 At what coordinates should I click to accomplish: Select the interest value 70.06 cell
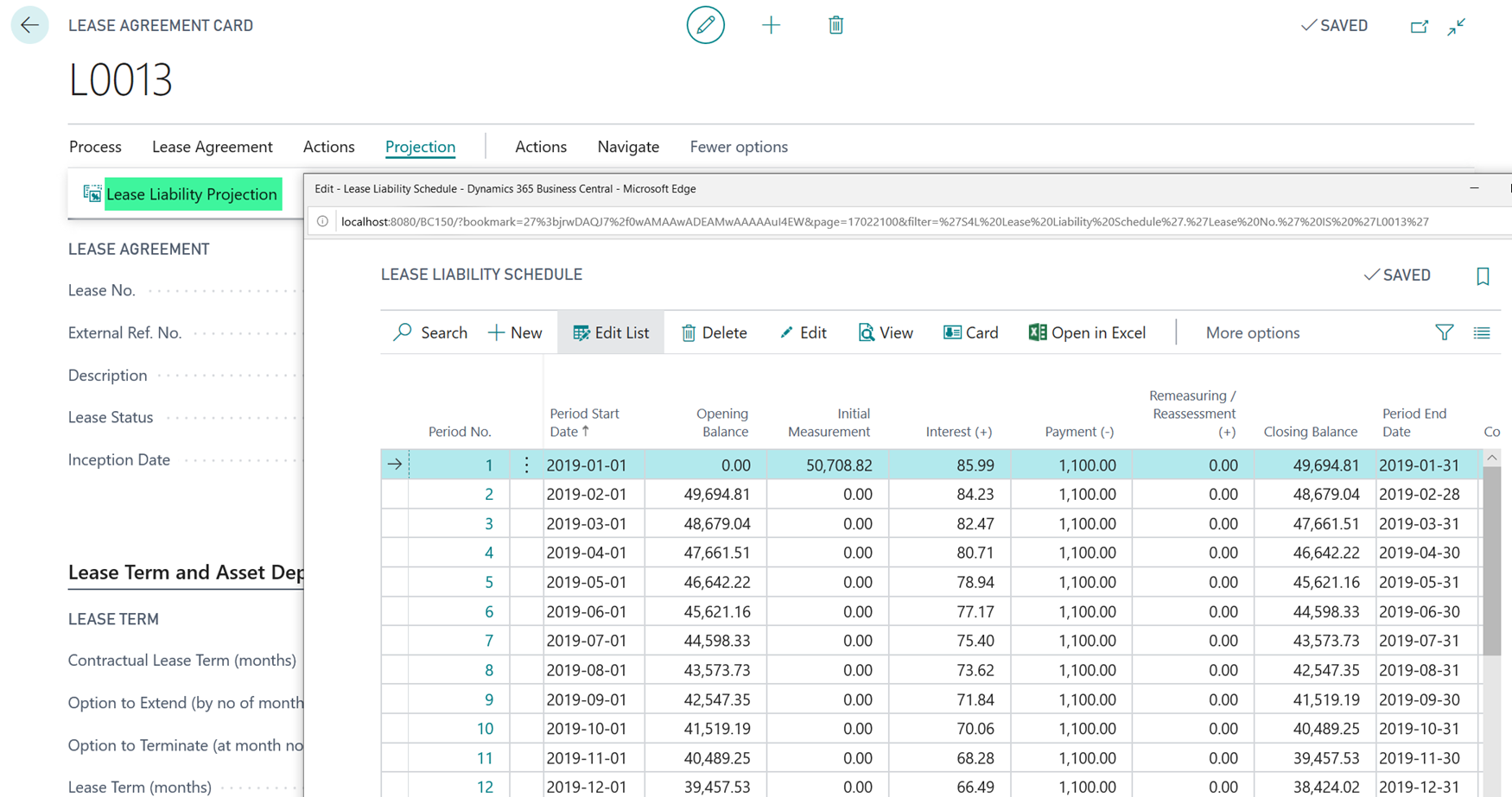[x=950, y=729]
